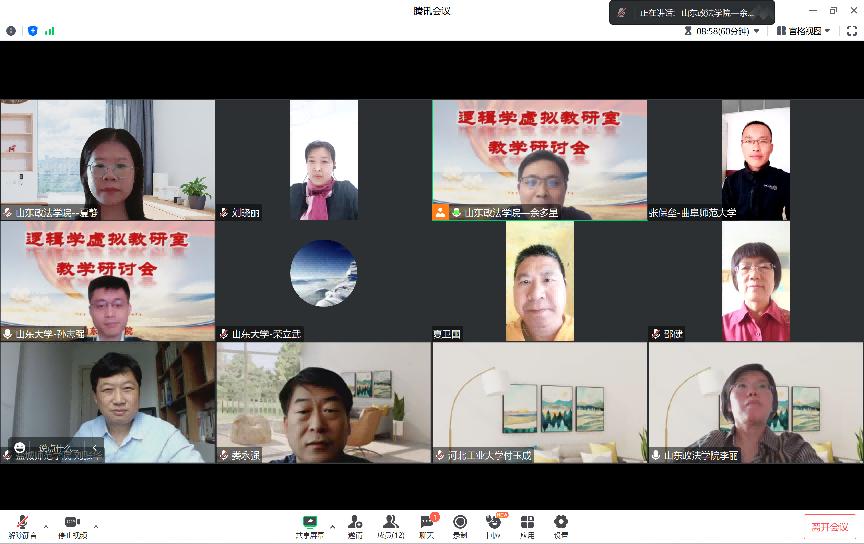
Task: Open the emoji reaction say-something box
Action: click(x=55, y=448)
